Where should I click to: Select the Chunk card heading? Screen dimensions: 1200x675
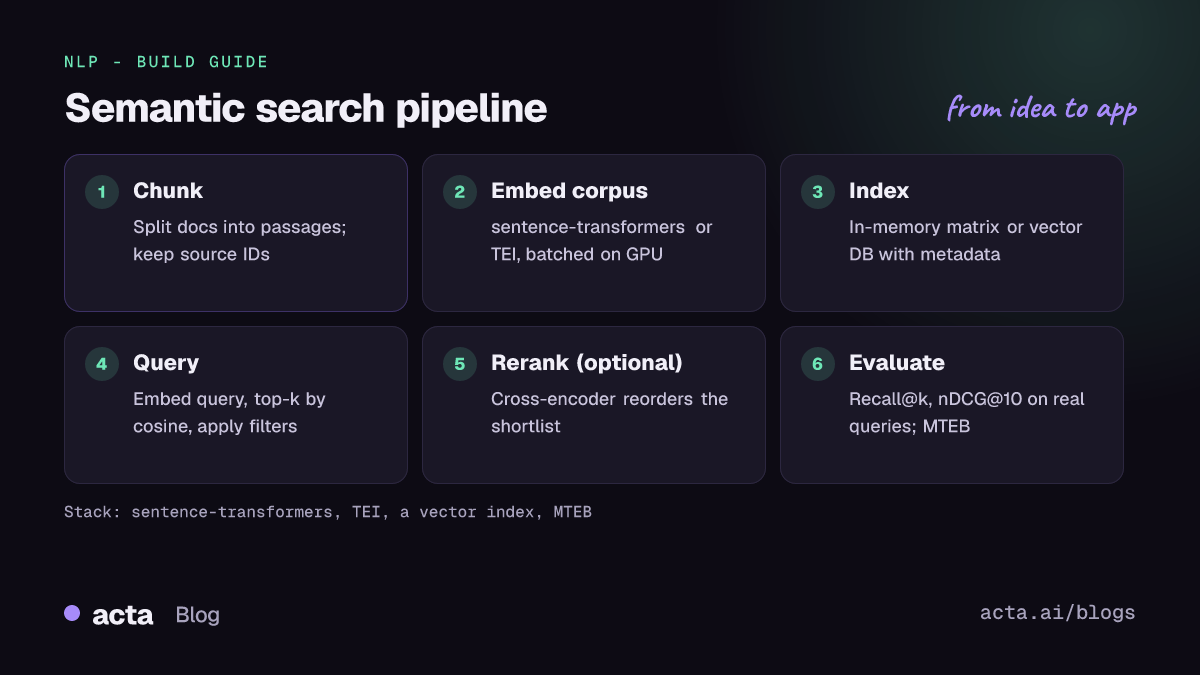click(168, 191)
